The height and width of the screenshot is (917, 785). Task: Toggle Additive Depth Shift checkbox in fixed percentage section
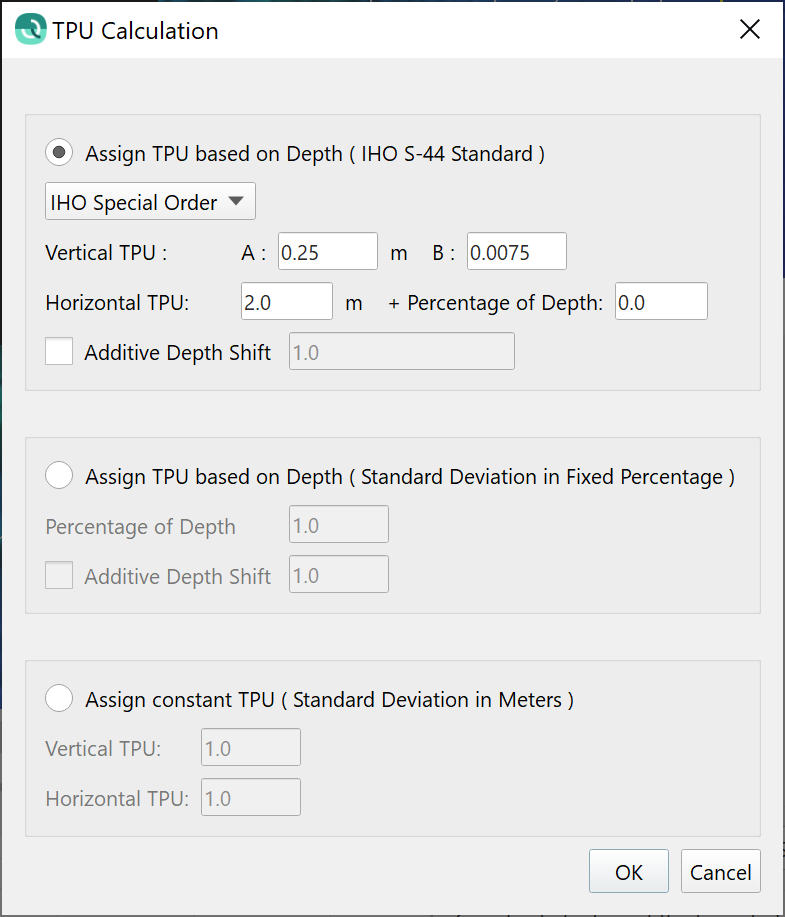click(60, 576)
